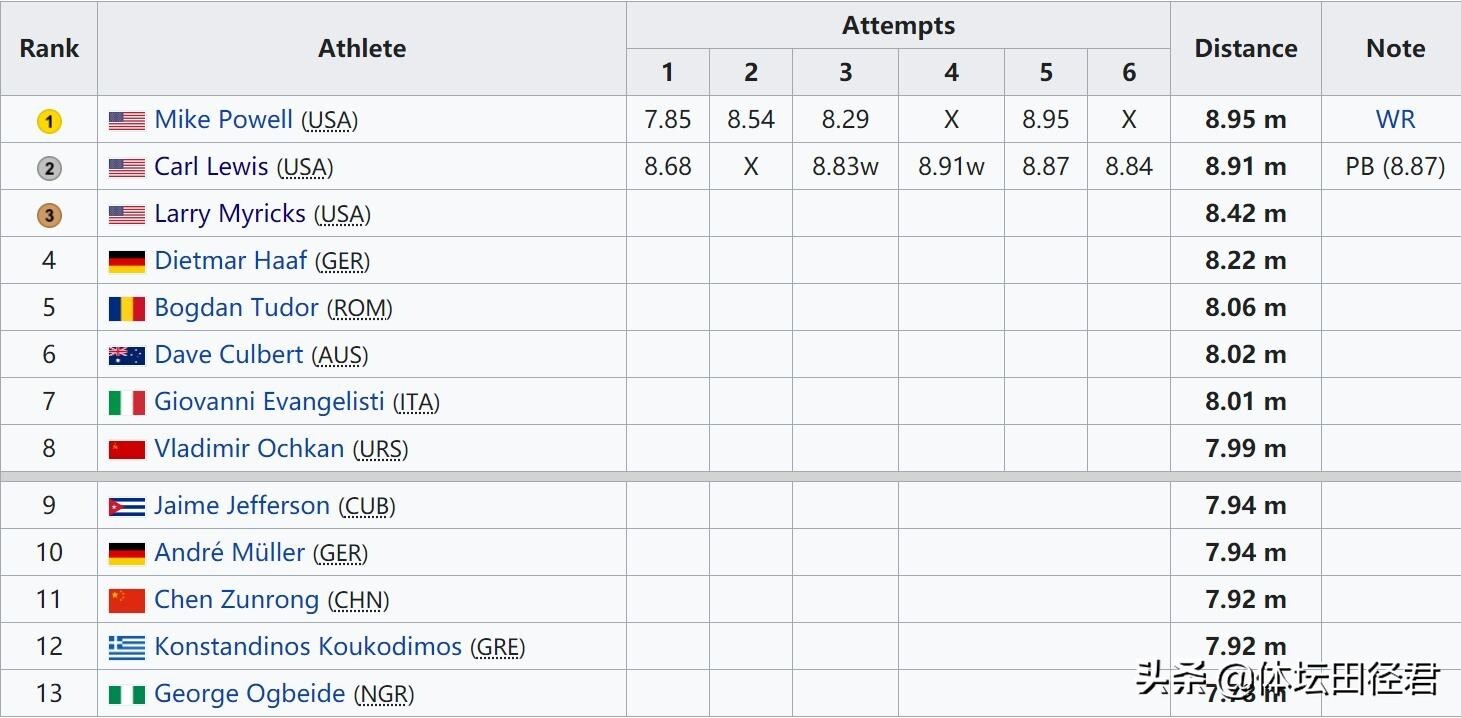Click the gold medal icon for rank 1
The width and height of the screenshot is (1461, 718).
click(49, 121)
